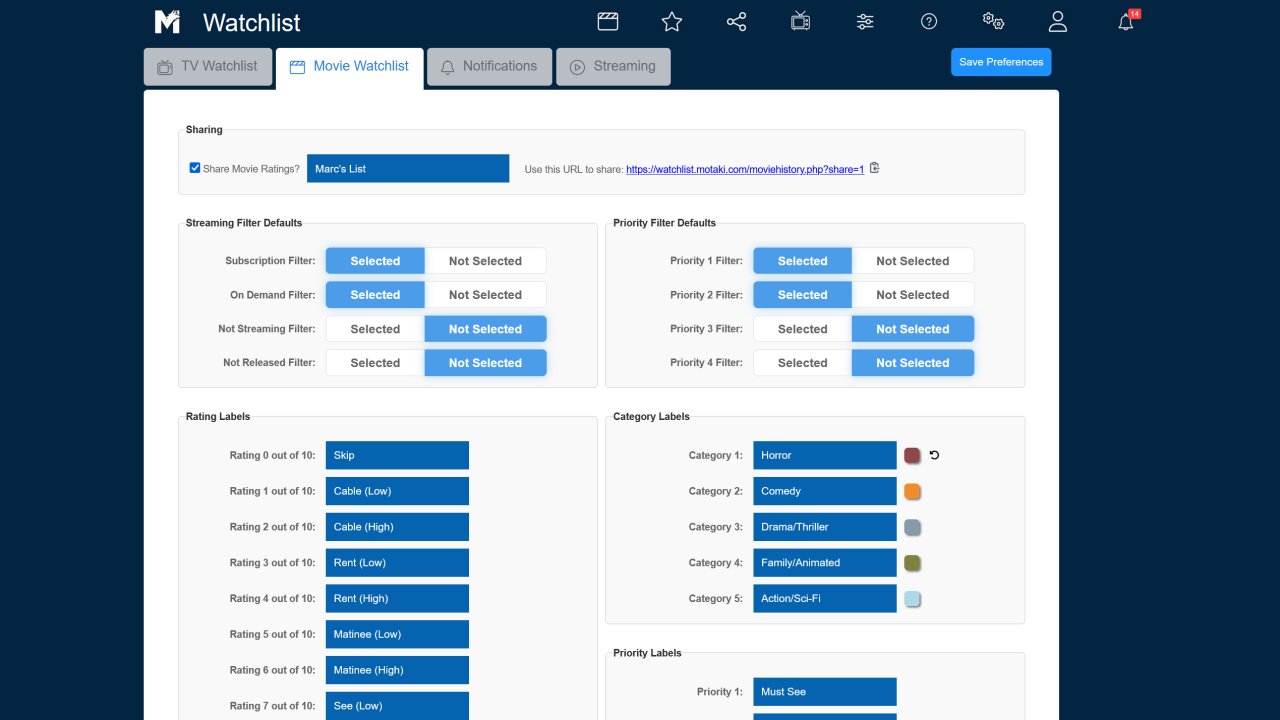
Task: Set Subscription Filter to Not Selected
Action: (x=485, y=261)
